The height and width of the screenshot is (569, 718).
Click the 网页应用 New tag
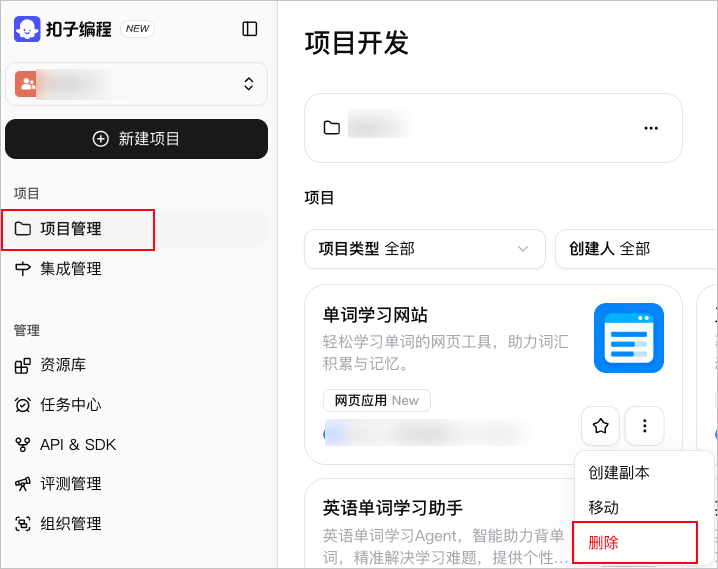coord(376,401)
